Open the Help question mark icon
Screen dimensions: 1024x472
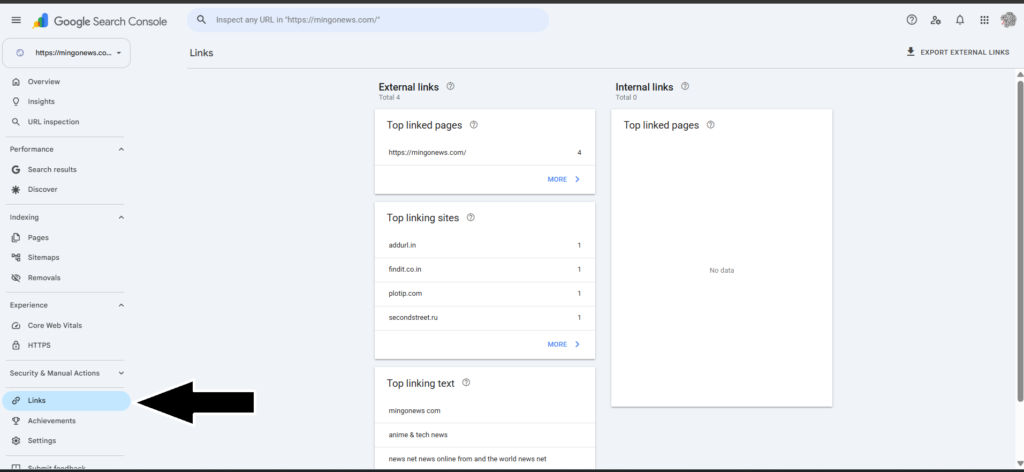pos(912,20)
